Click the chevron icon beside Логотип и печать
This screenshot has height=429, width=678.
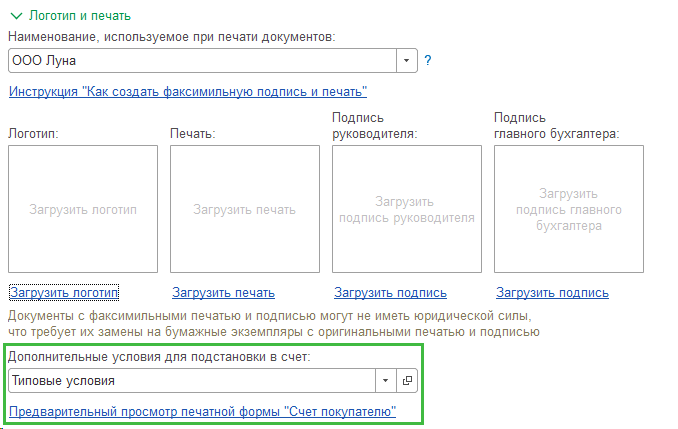pos(15,16)
